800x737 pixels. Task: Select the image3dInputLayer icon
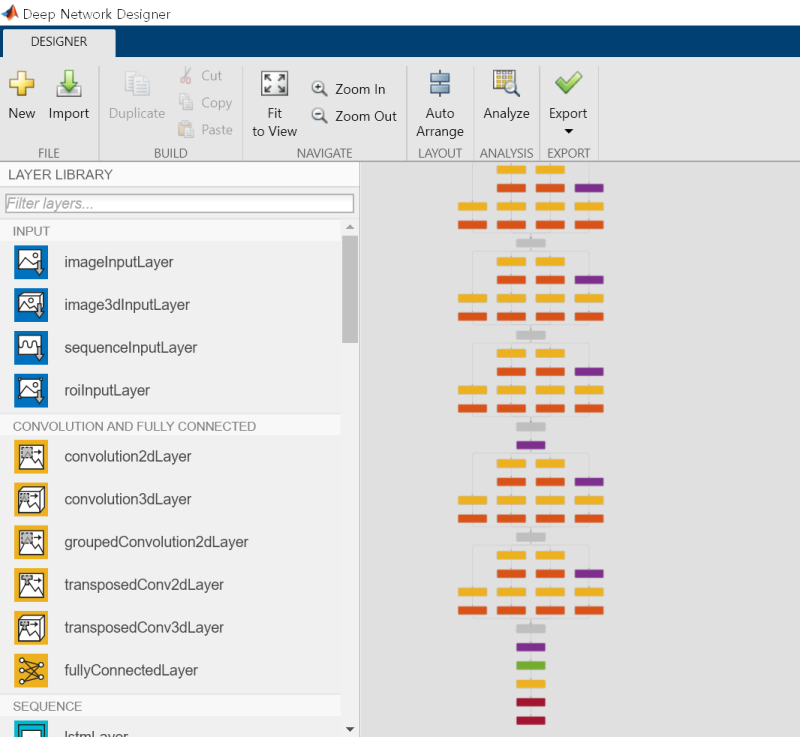tap(31, 305)
